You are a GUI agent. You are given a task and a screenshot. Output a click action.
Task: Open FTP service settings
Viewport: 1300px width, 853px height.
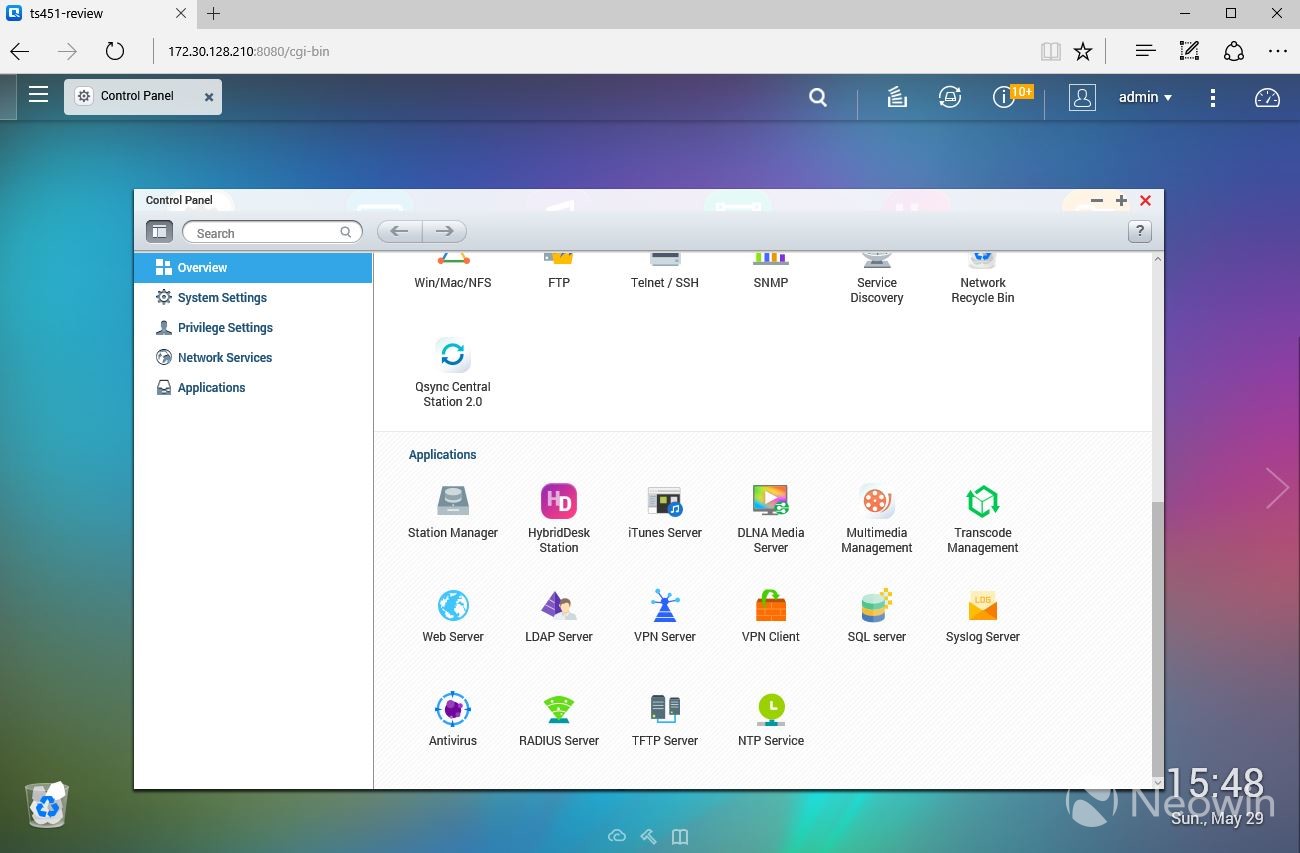coord(558,272)
